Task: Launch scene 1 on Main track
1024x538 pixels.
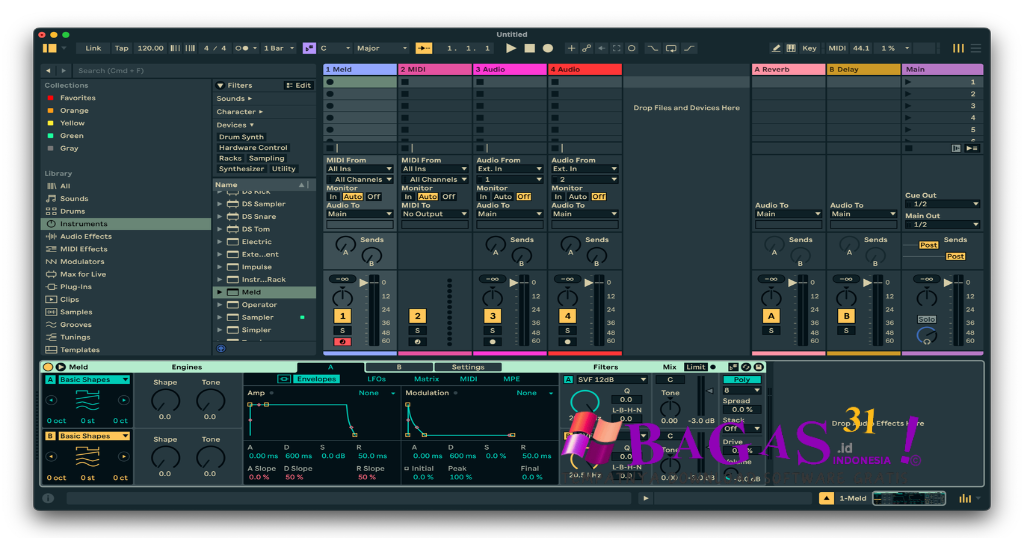Action: [908, 82]
